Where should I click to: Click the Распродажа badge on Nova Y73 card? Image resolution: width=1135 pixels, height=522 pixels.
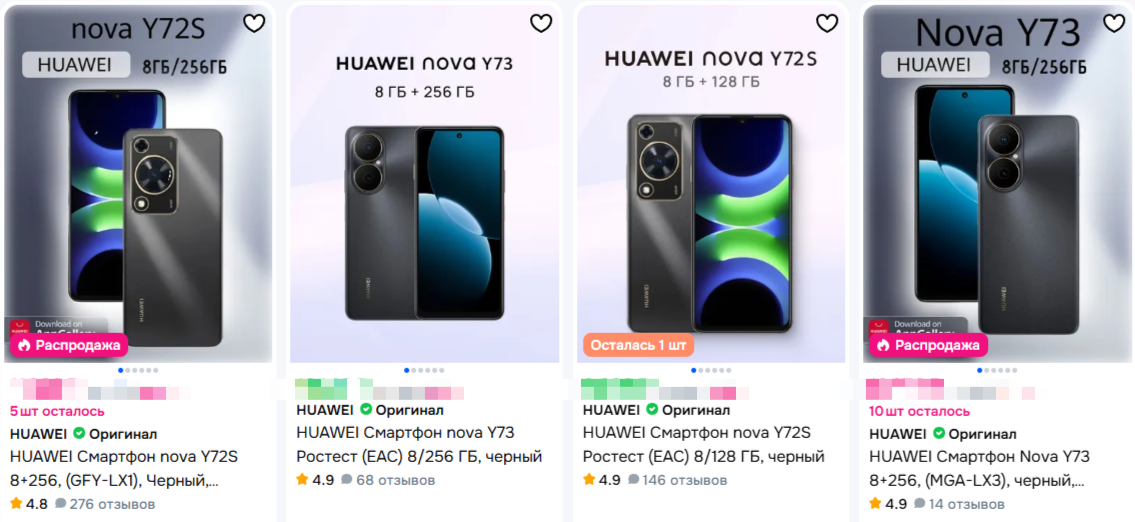pos(929,345)
